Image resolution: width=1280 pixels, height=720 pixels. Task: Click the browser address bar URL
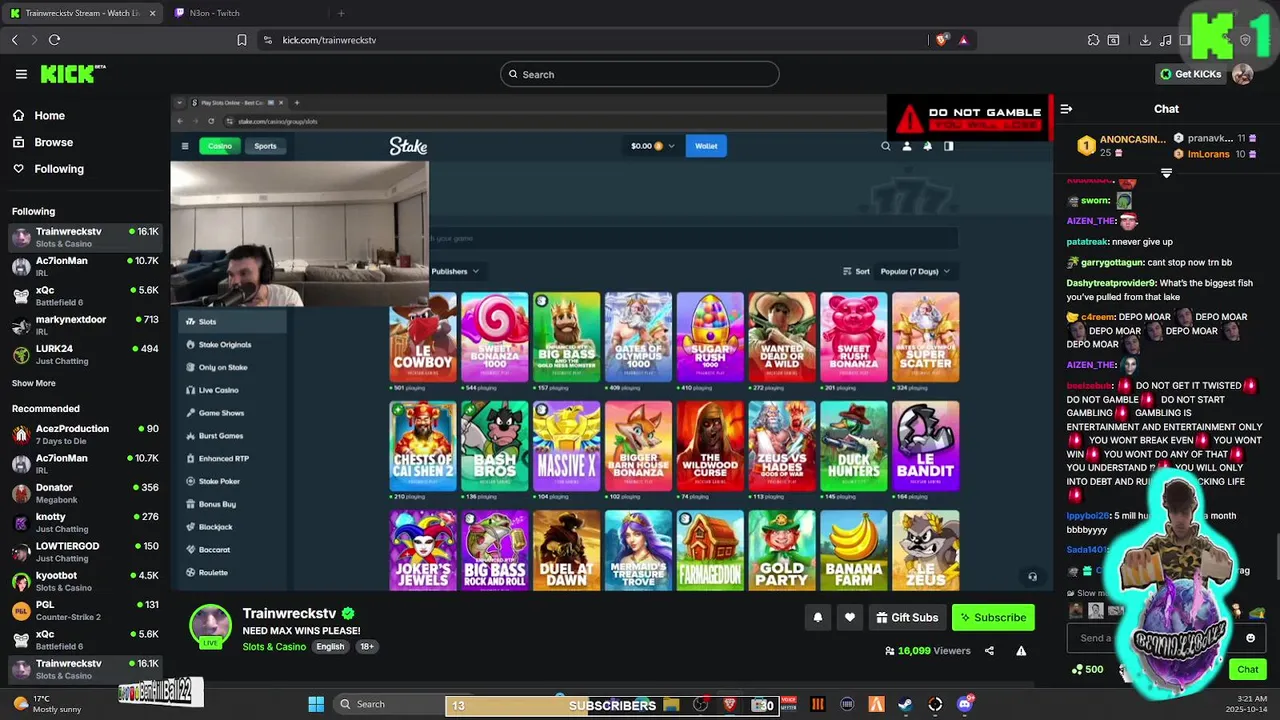(x=329, y=40)
